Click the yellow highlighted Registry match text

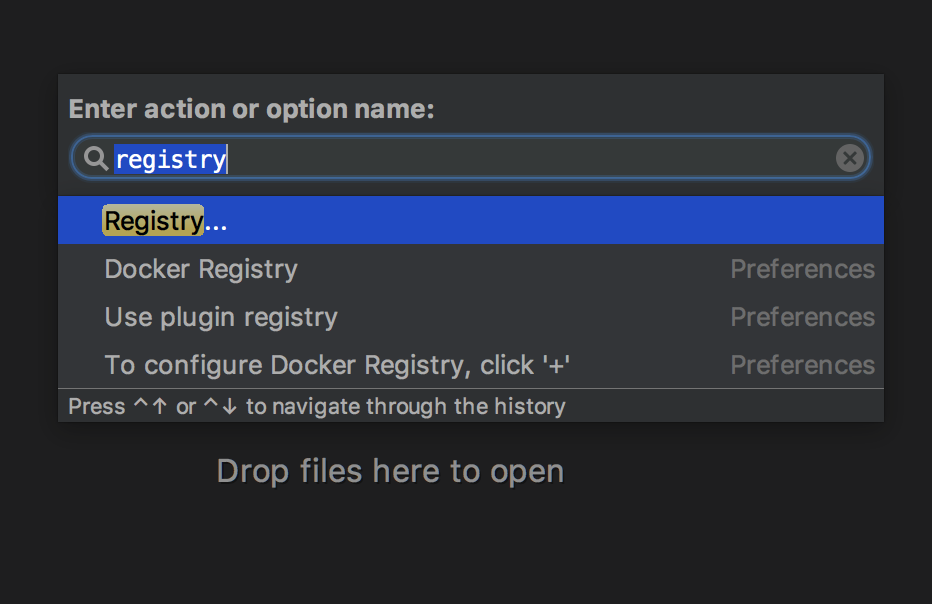pyautogui.click(x=153, y=221)
